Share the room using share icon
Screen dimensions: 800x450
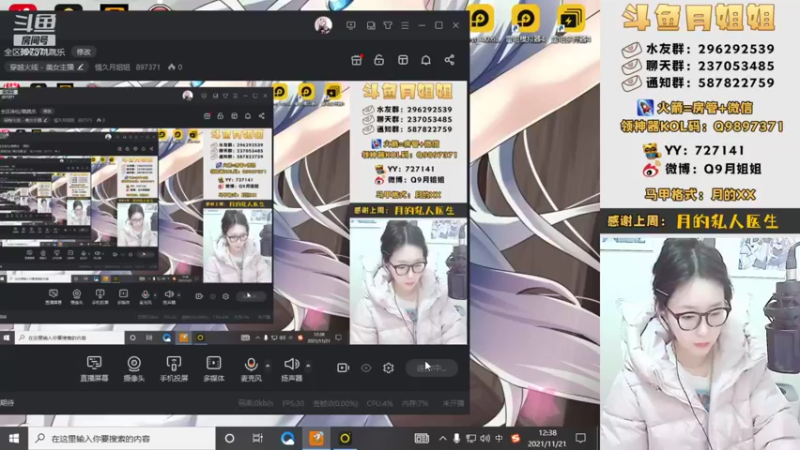[x=449, y=60]
